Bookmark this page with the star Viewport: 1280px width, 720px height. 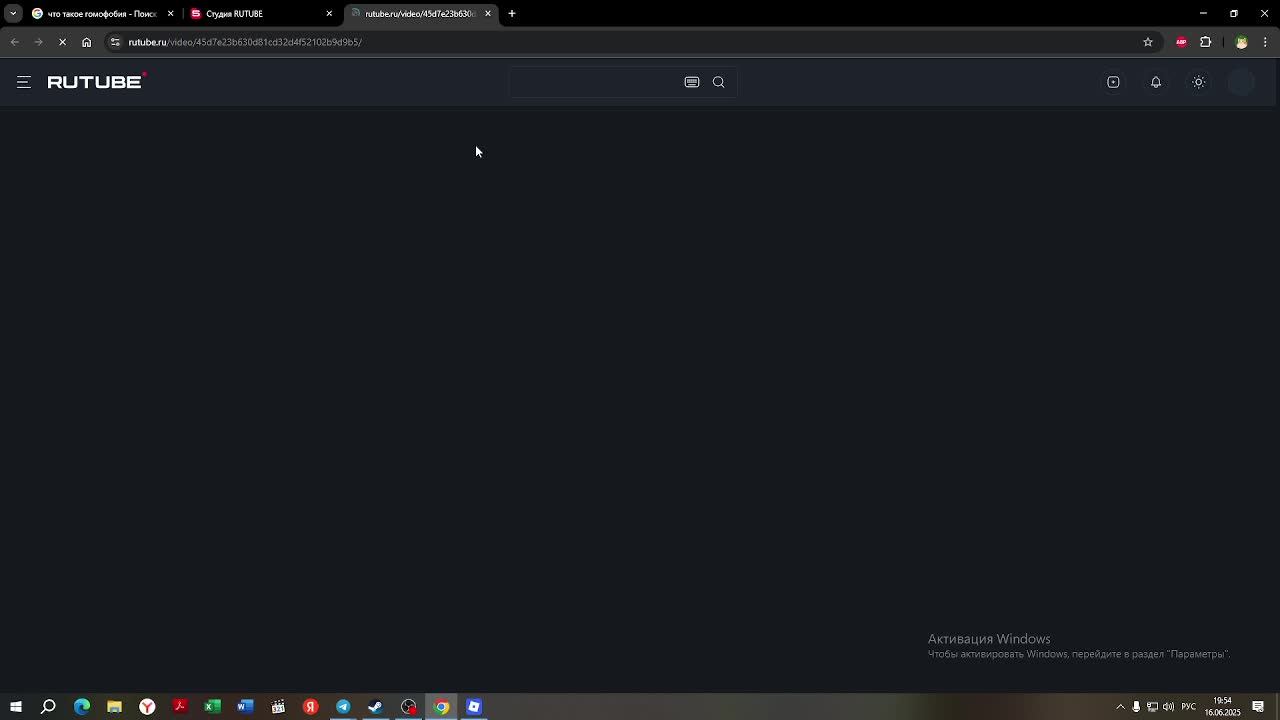[1148, 42]
